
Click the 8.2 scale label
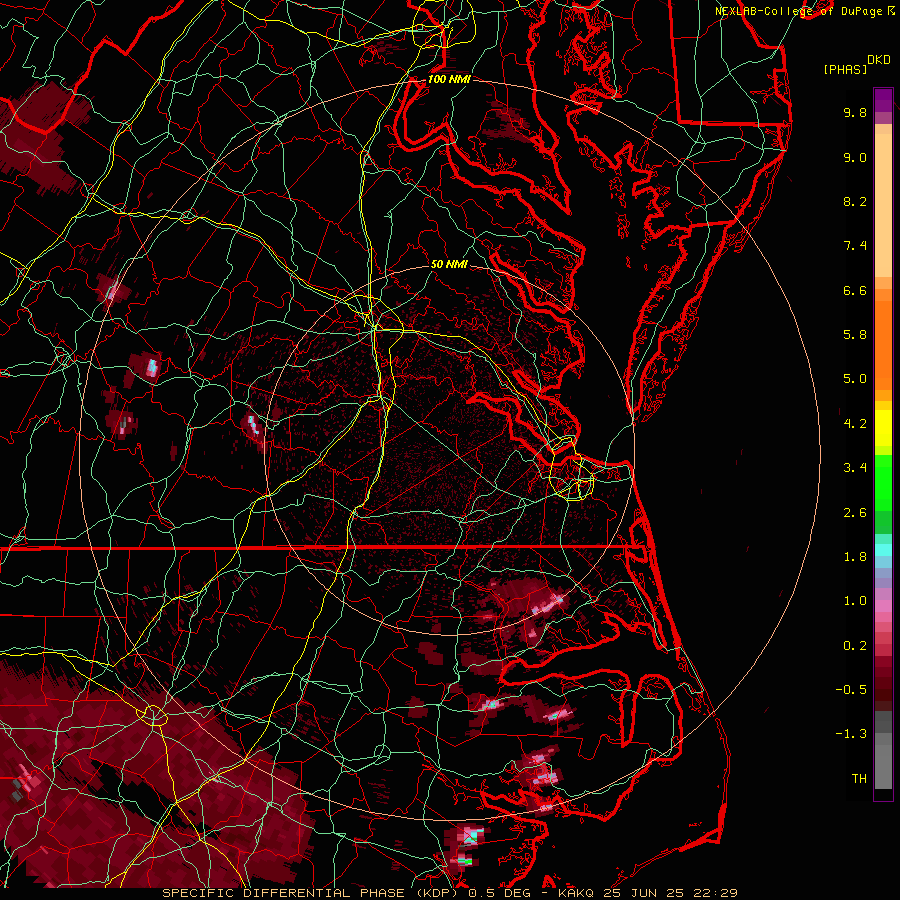(x=855, y=201)
